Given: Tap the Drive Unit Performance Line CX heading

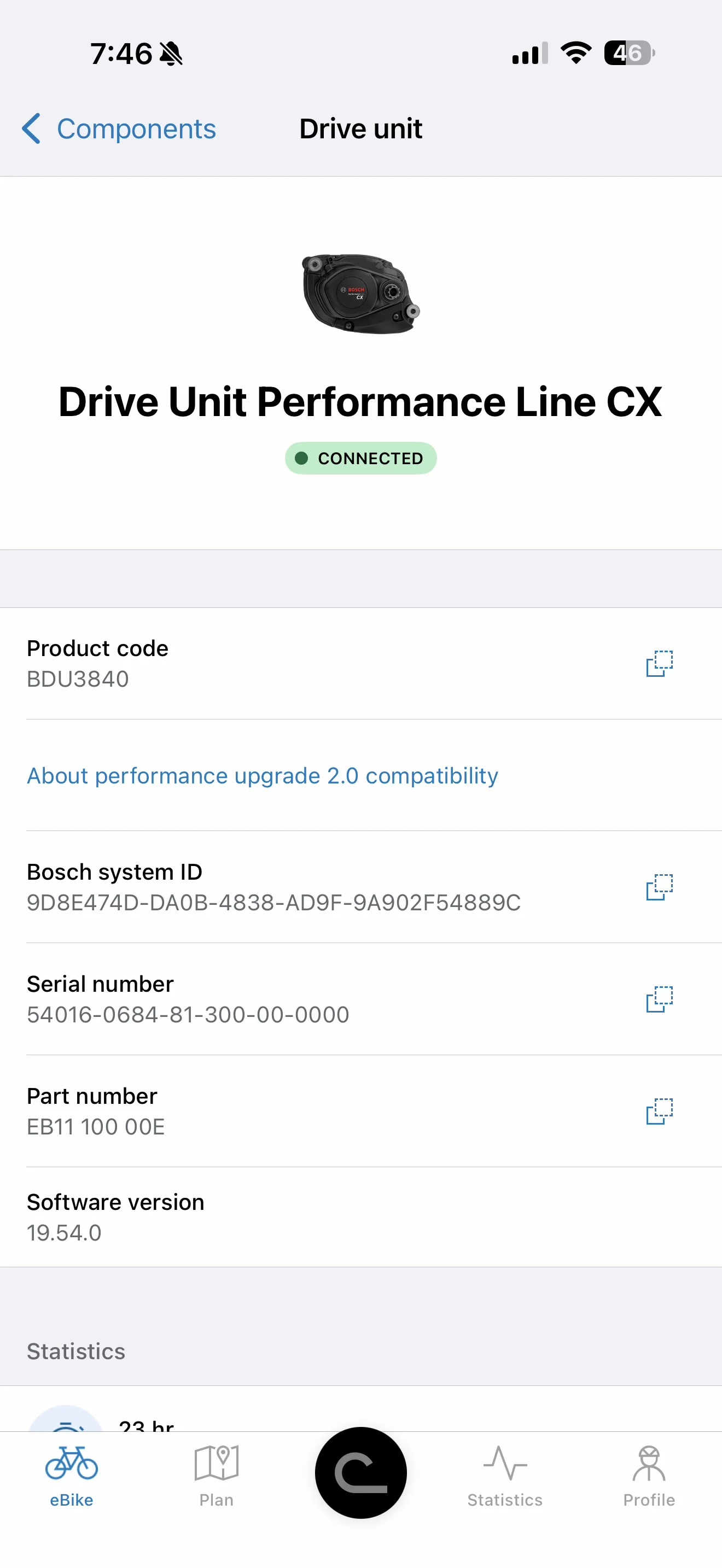Looking at the screenshot, I should tap(360, 402).
